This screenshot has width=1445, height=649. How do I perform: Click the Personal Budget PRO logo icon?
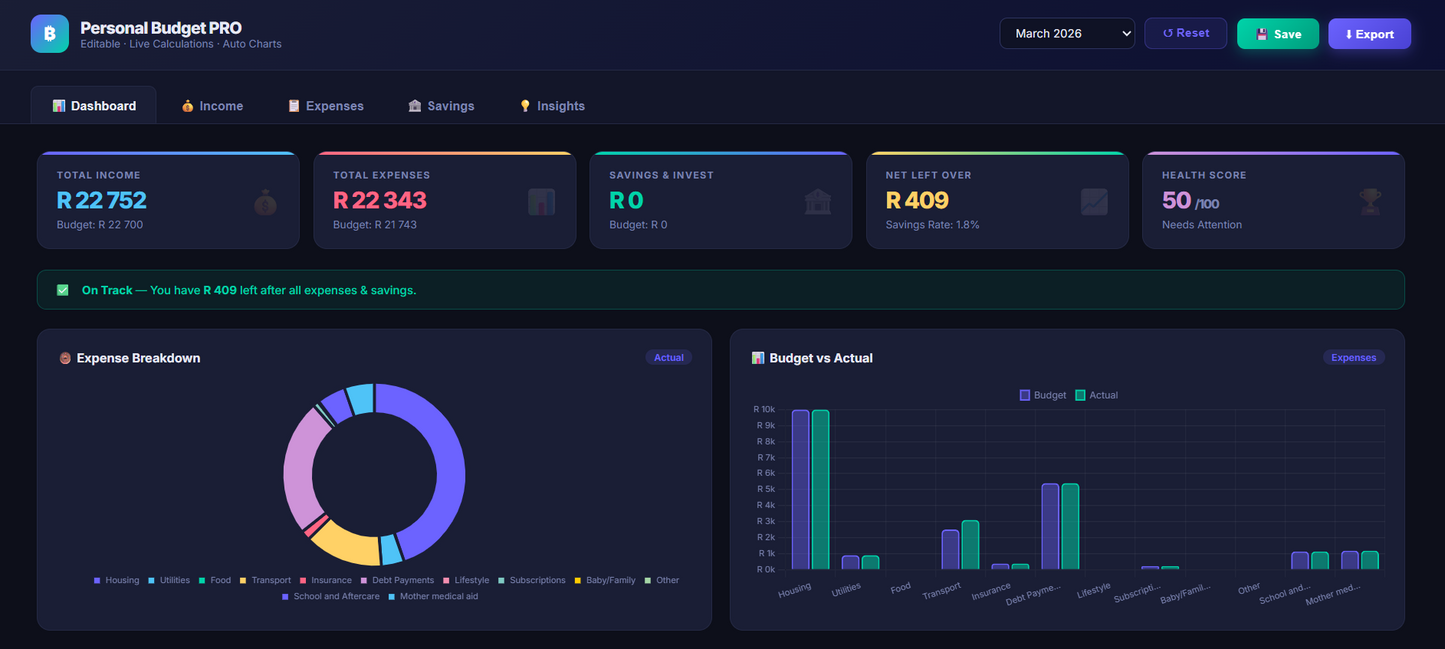click(x=49, y=33)
